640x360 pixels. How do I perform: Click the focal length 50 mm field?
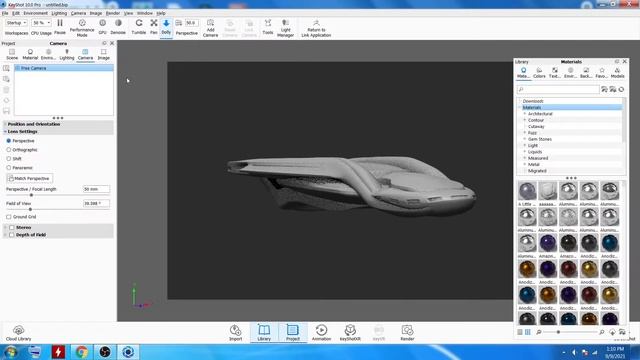click(x=96, y=189)
